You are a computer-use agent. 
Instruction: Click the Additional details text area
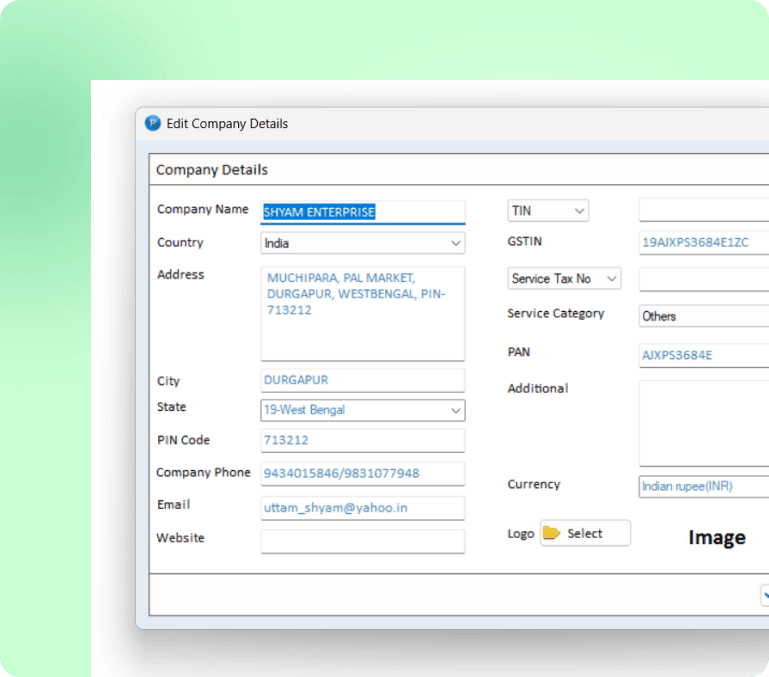[704, 423]
